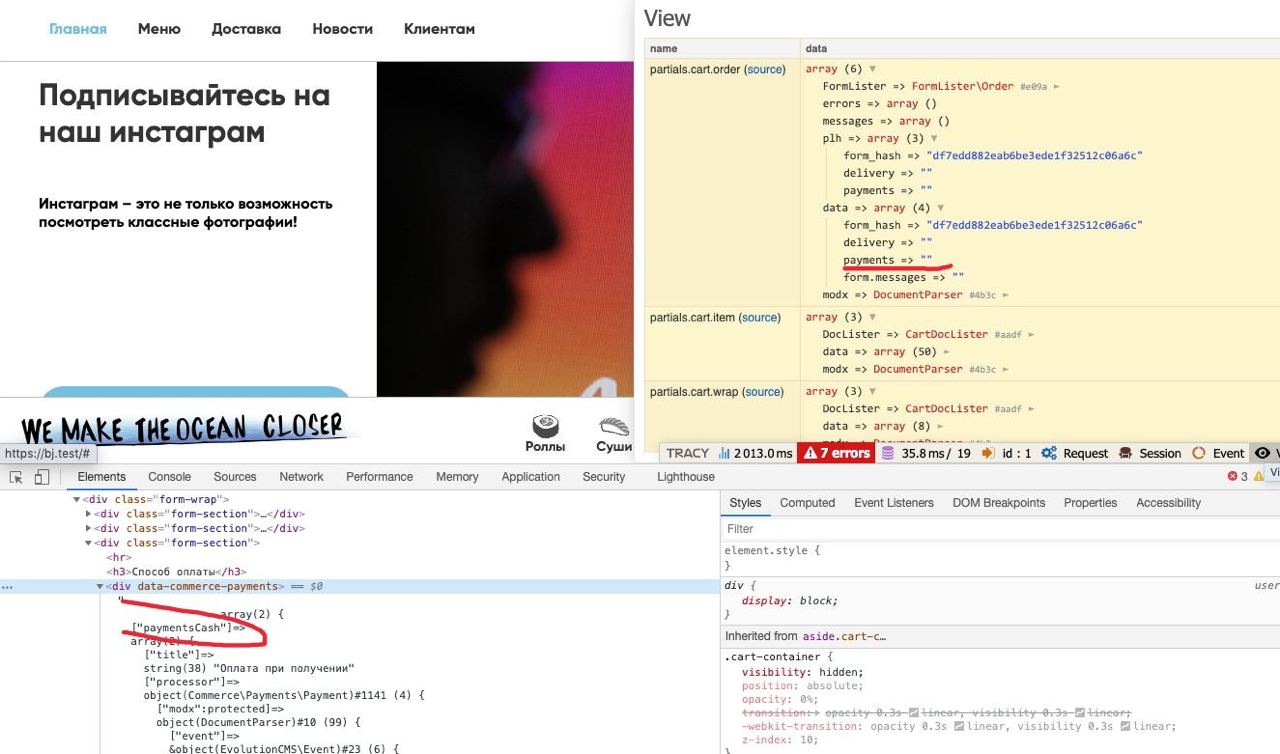Open the Event Listeners tab
The width and height of the screenshot is (1280, 754).
click(x=894, y=503)
